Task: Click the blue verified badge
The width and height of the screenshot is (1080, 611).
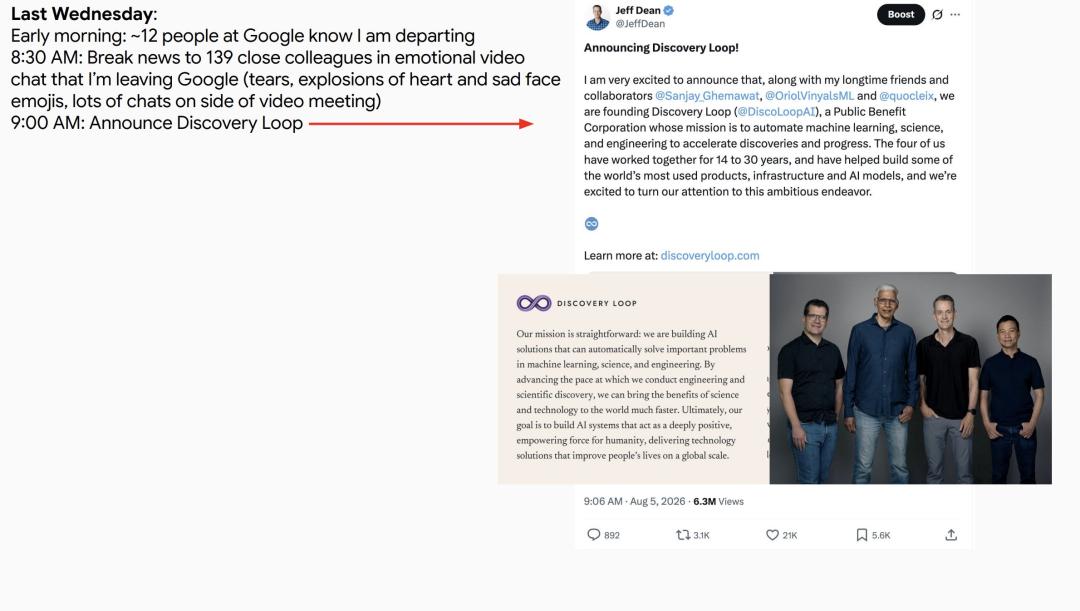Action: [x=669, y=10]
